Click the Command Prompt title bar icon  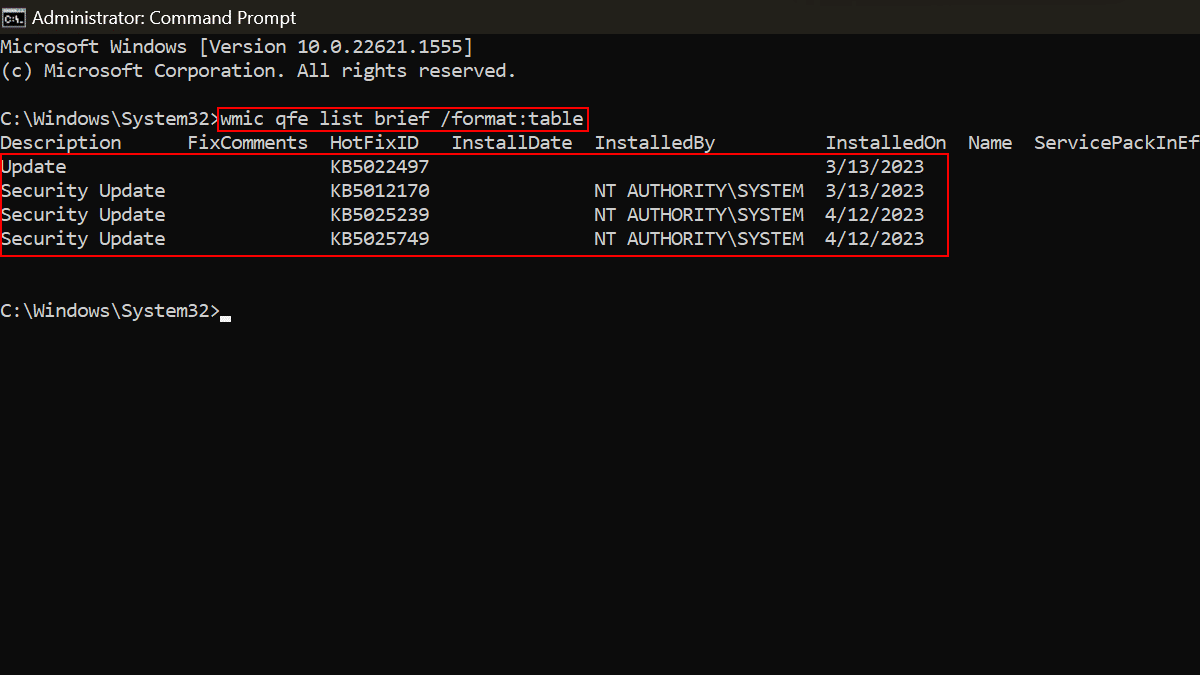pyautogui.click(x=14, y=17)
